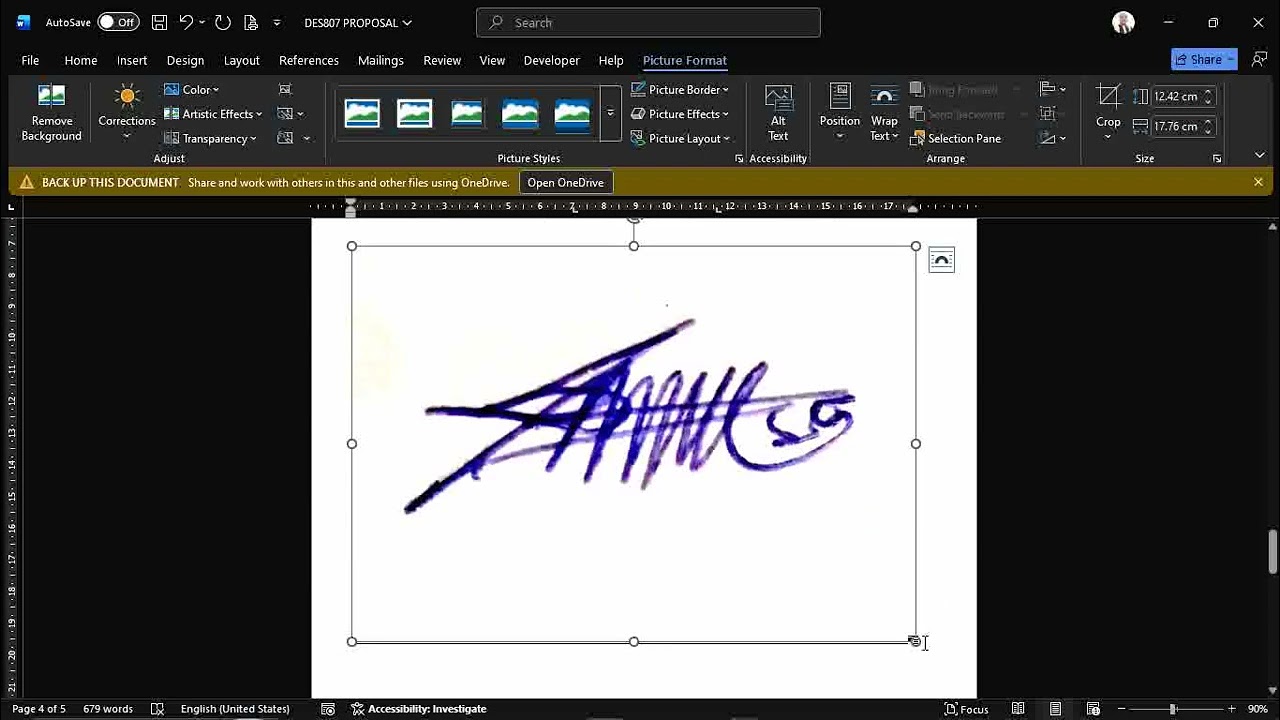1280x720 pixels.
Task: Click the Compress Pictures icon
Action: point(285,90)
